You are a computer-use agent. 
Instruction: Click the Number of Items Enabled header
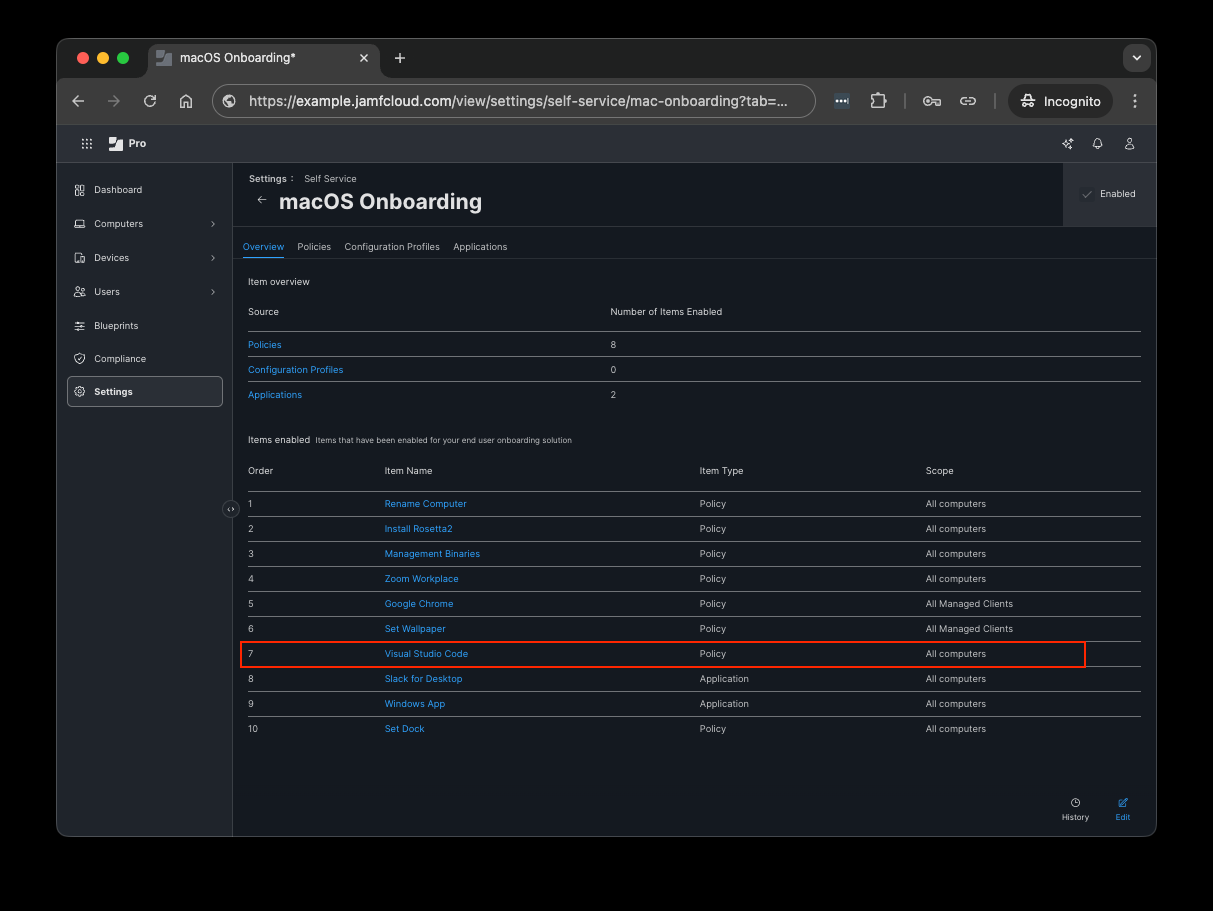(666, 312)
